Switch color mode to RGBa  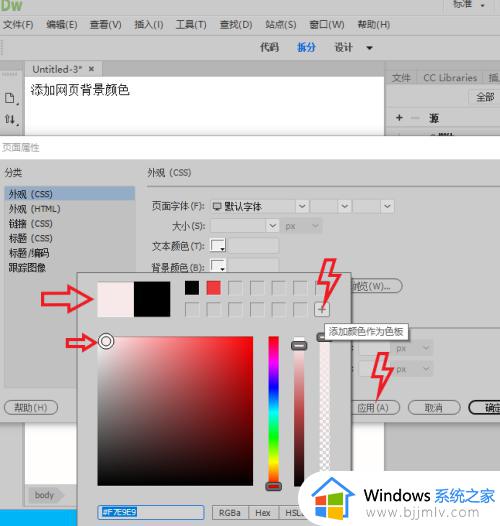tap(230, 513)
